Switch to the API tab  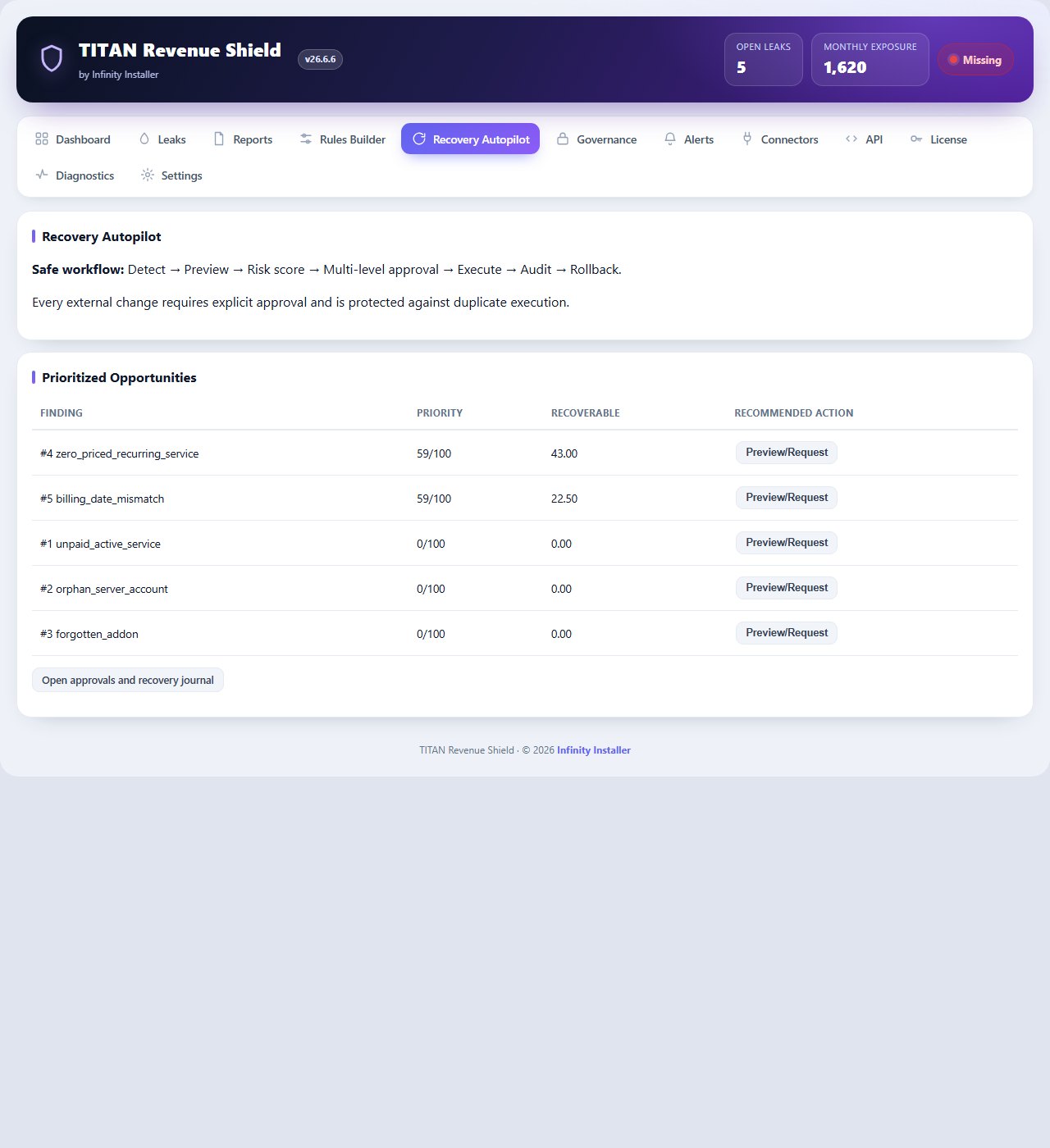865,139
